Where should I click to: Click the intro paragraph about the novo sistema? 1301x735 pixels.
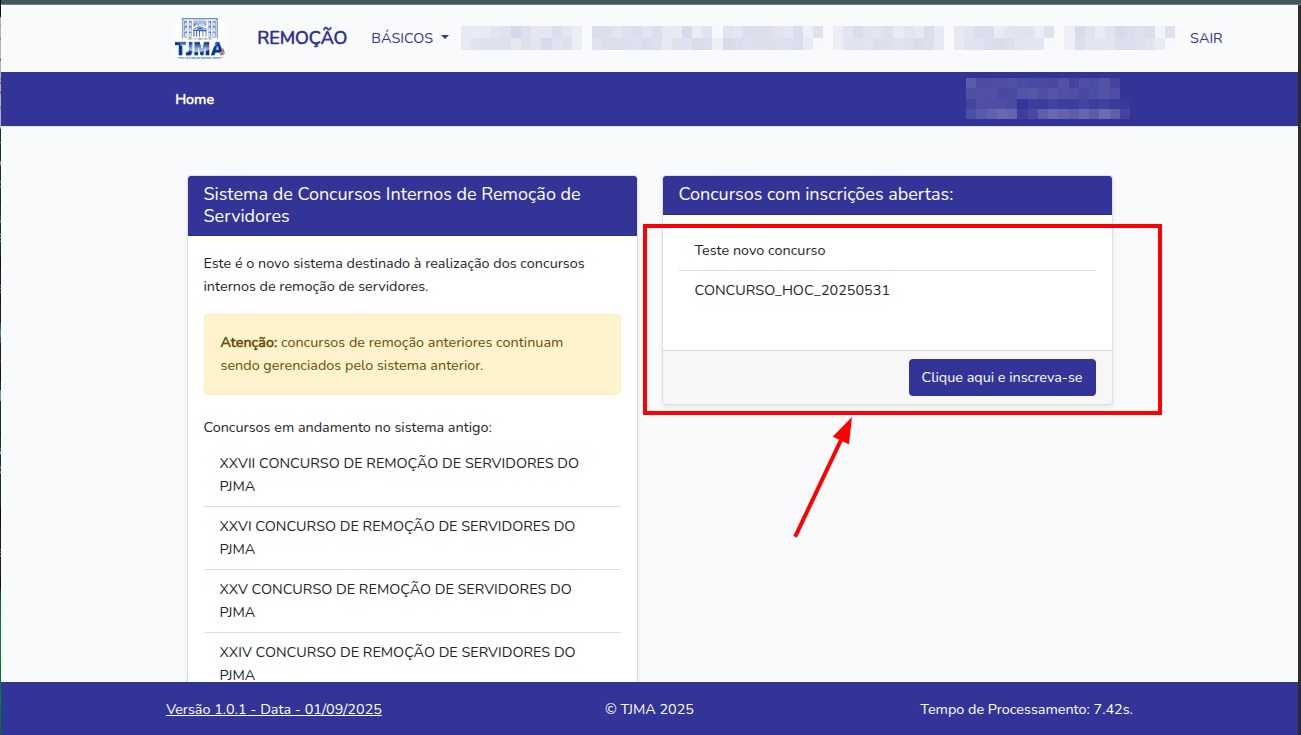coord(394,275)
